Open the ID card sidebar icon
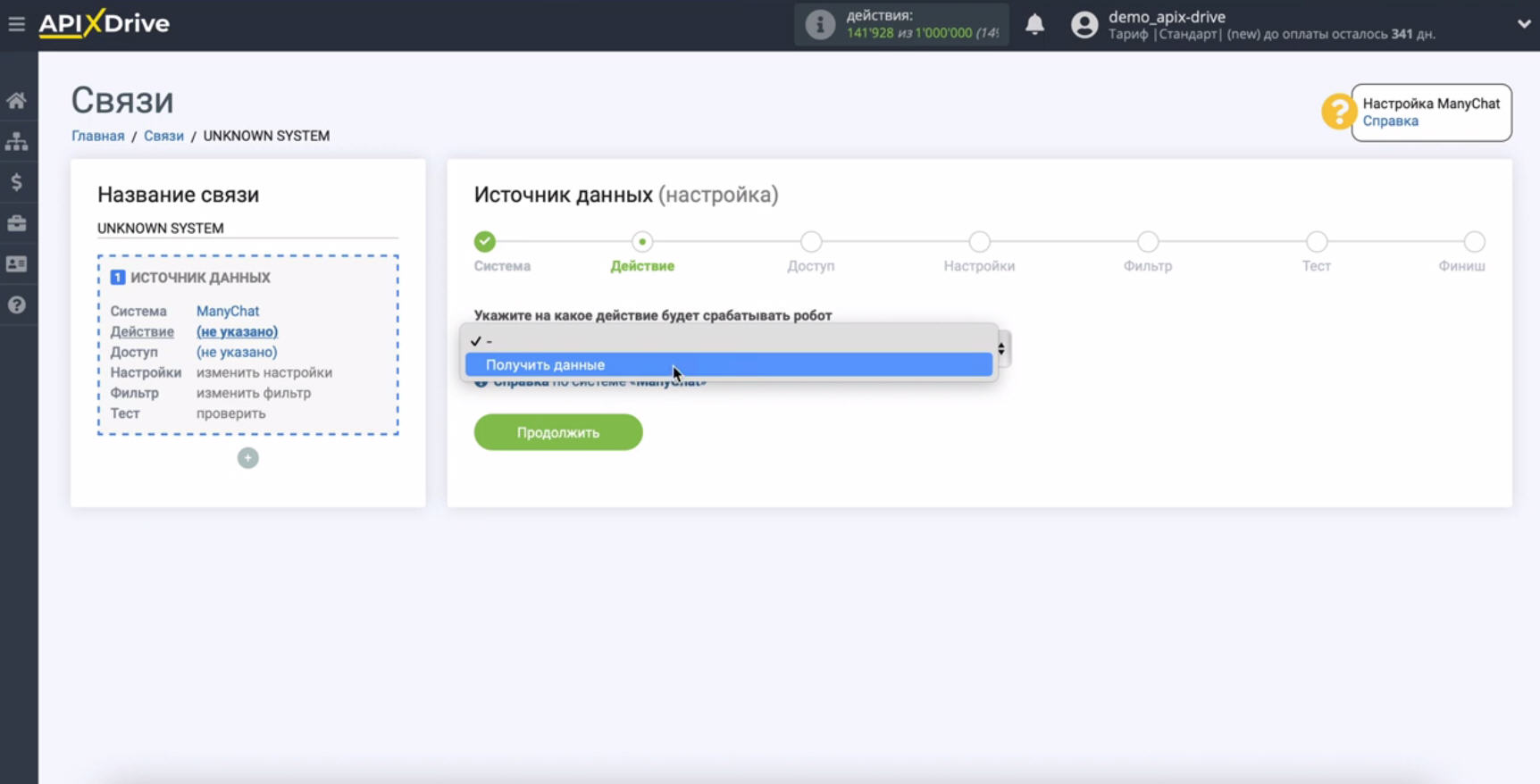The height and width of the screenshot is (784, 1540). [16, 264]
